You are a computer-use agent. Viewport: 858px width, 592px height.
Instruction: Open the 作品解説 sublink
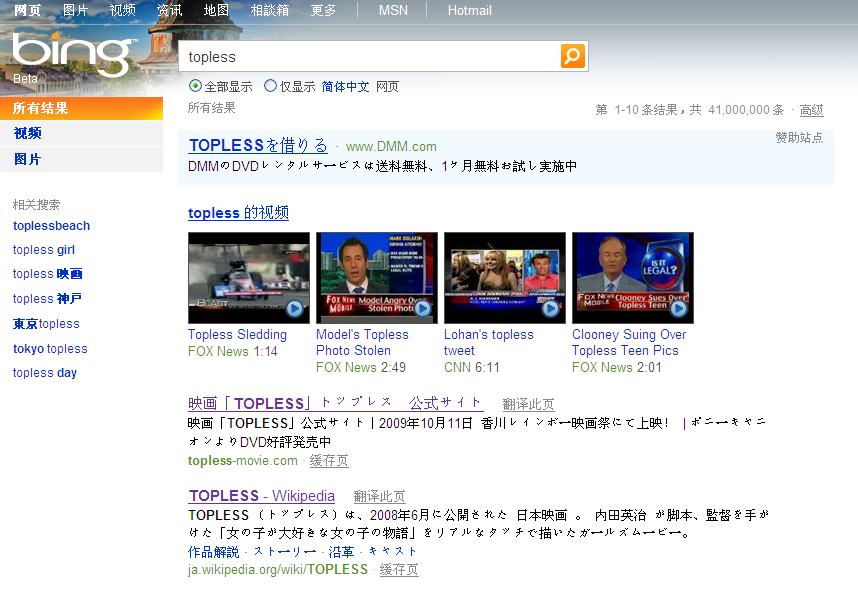(x=214, y=552)
